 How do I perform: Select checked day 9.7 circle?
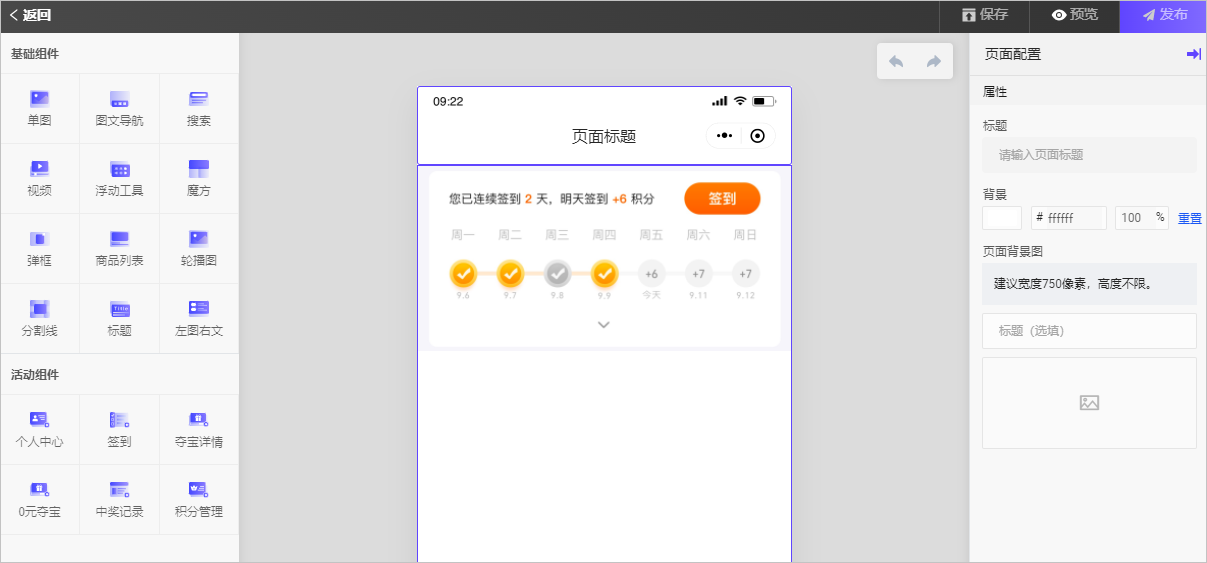510,273
